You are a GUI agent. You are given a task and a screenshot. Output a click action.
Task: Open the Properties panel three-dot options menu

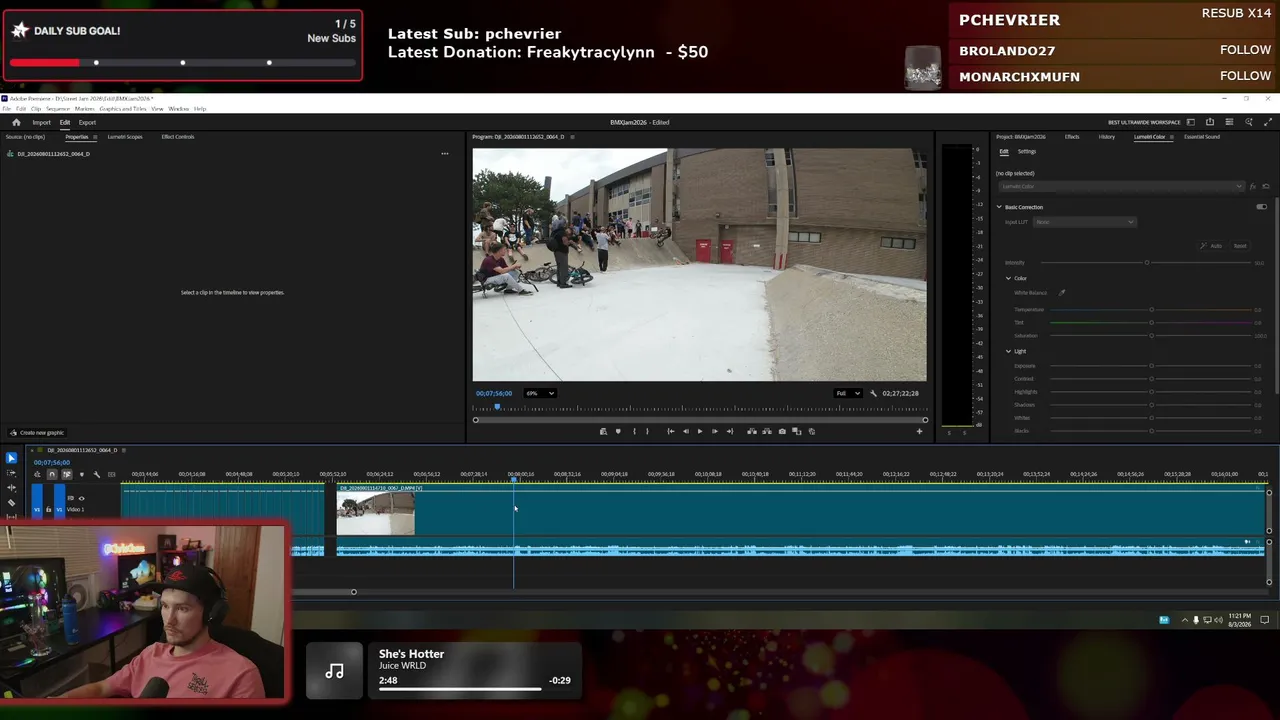[x=445, y=154]
